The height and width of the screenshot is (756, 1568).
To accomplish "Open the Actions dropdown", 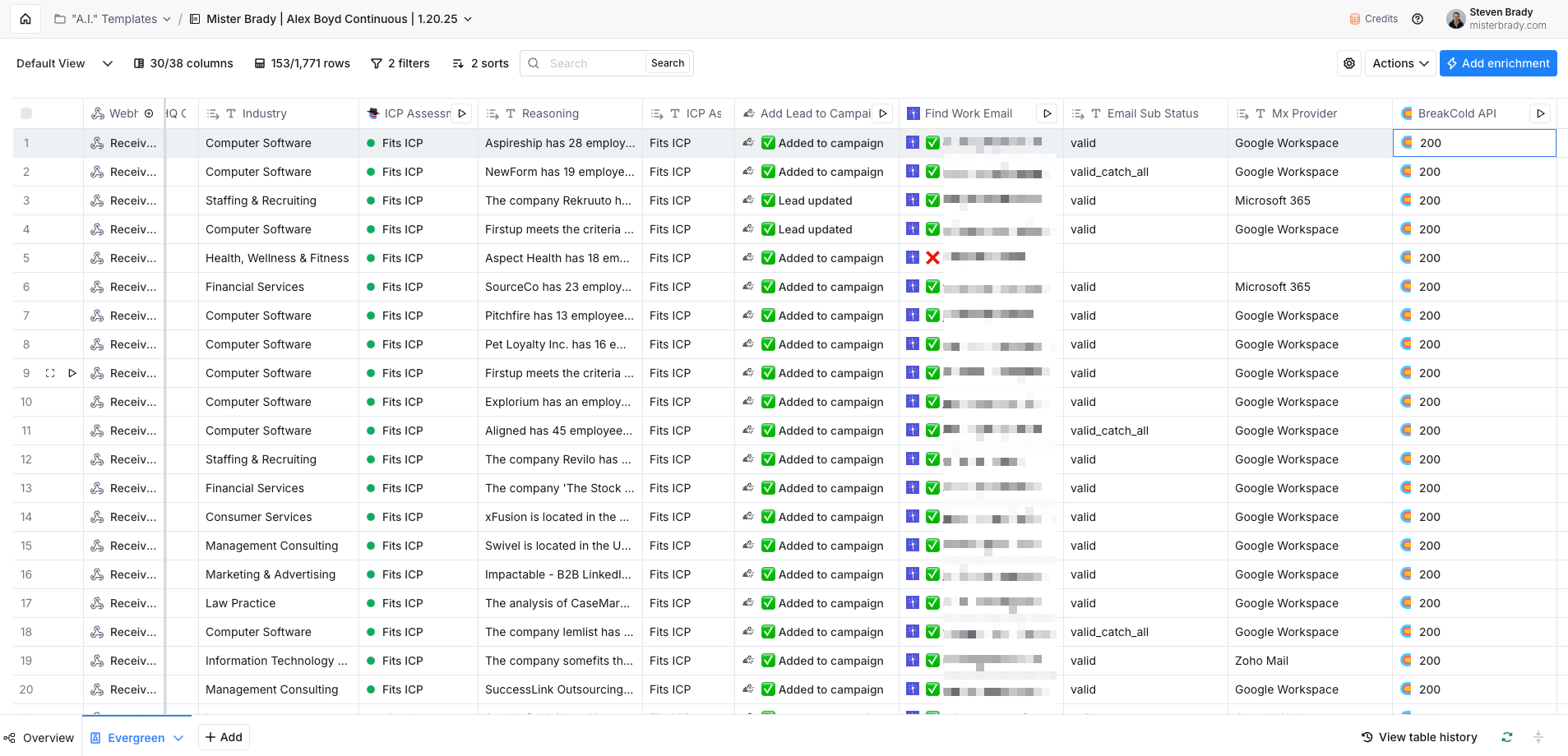I will 1401,63.
